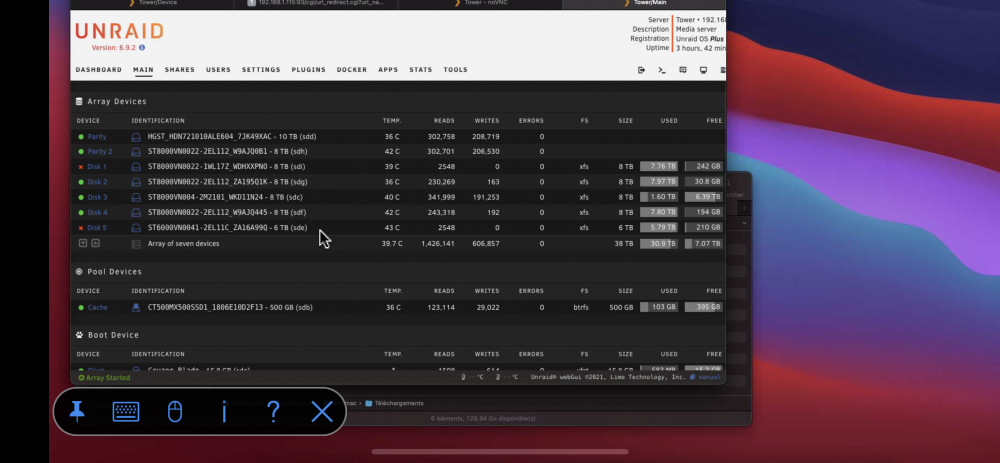Image resolution: width=1000 pixels, height=463 pixels.
Task: Go to the SHARES page
Action: click(180, 70)
